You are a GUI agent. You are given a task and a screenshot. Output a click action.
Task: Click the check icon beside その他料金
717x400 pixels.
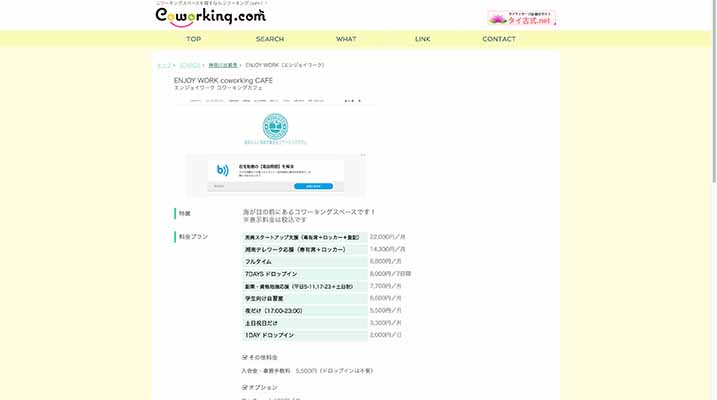[245, 357]
